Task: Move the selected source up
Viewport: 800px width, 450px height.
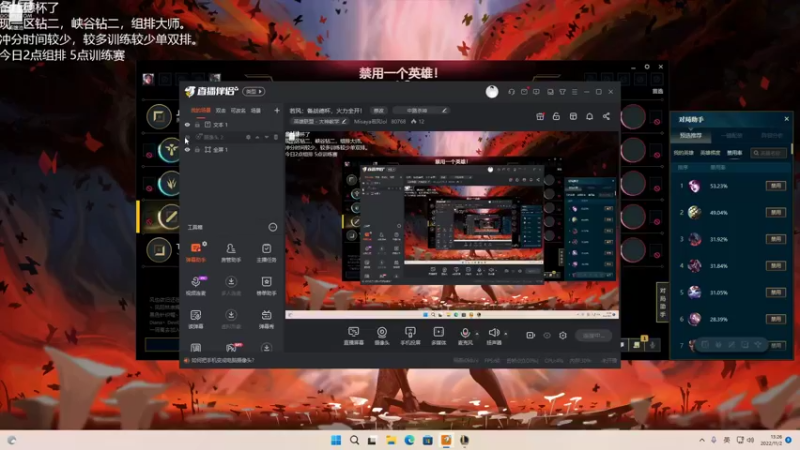Action: point(258,137)
